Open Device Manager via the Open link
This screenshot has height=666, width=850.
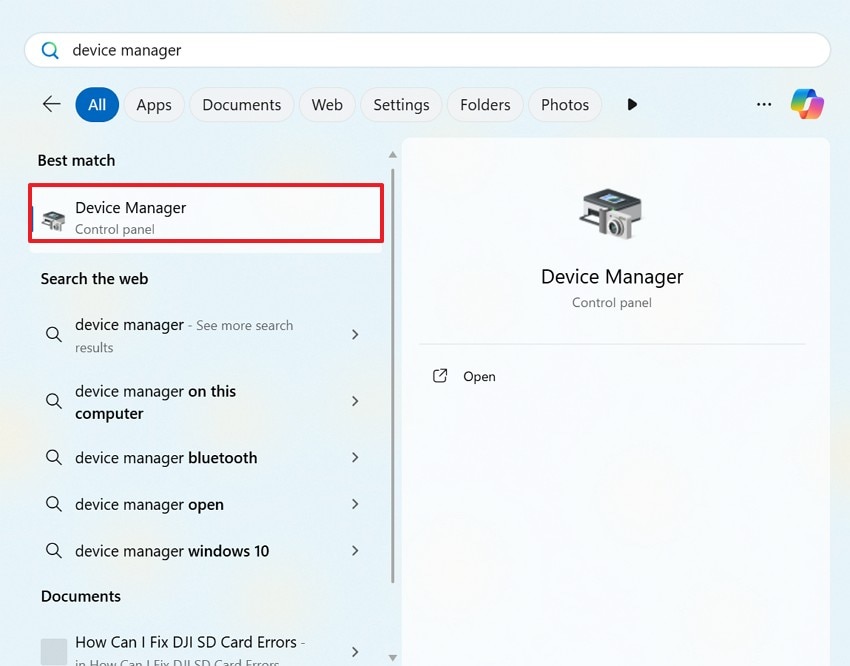click(479, 376)
